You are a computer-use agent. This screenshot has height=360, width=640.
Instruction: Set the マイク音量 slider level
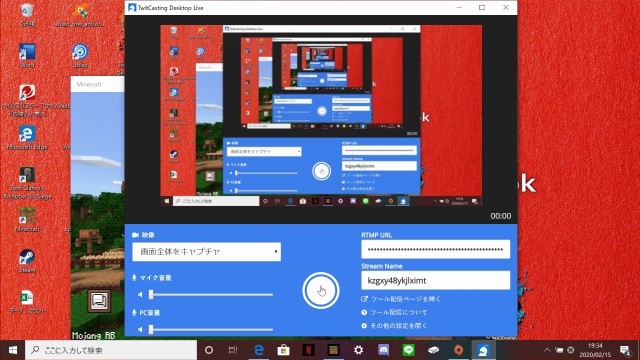(x=211, y=294)
